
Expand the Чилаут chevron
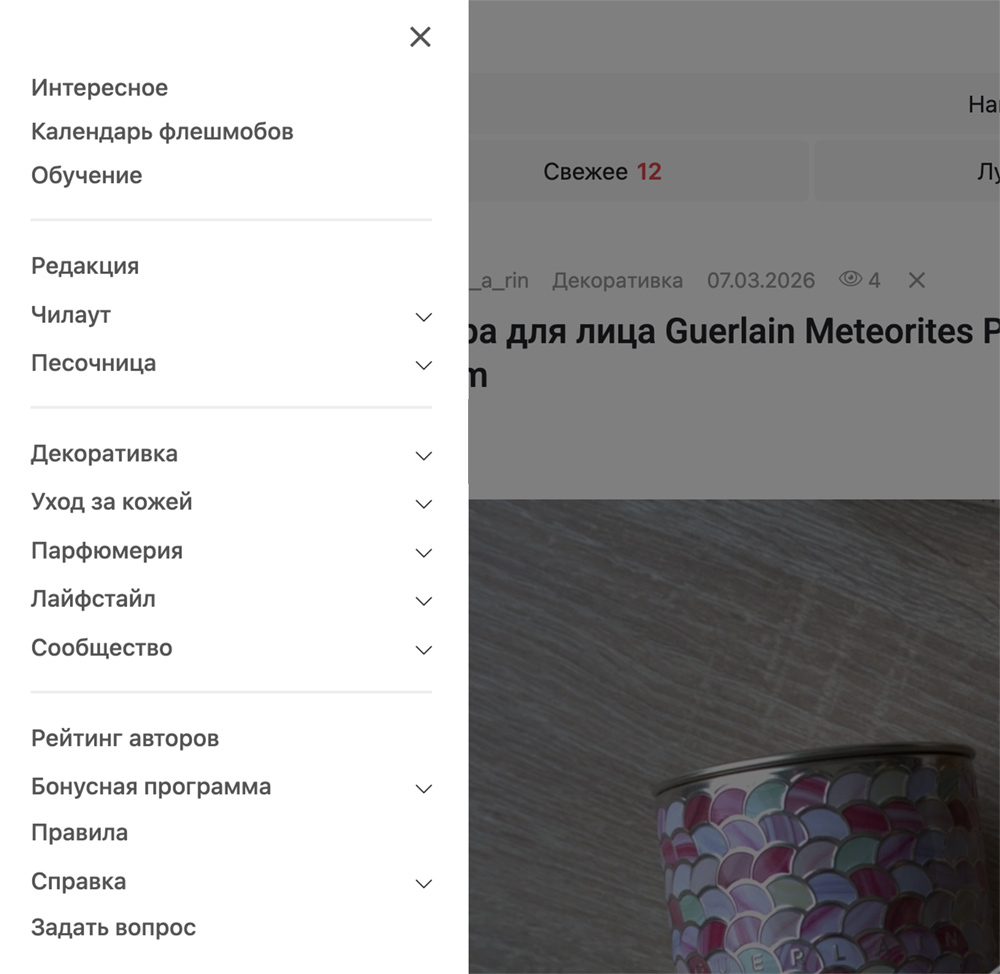[423, 317]
